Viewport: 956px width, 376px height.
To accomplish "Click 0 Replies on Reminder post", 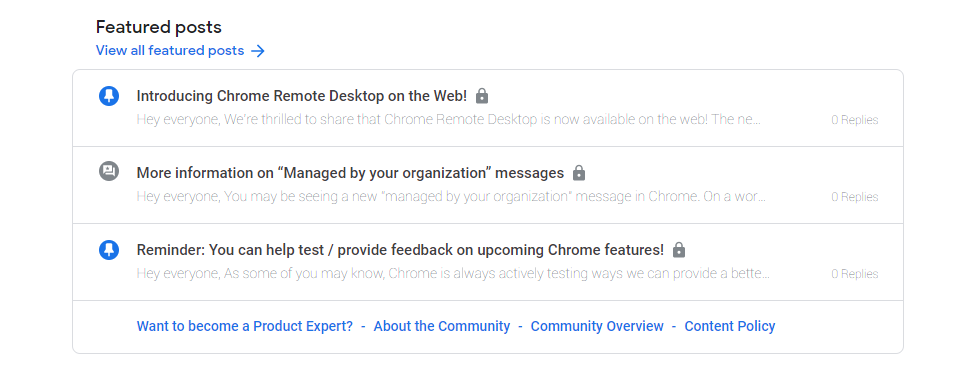I will 855,274.
